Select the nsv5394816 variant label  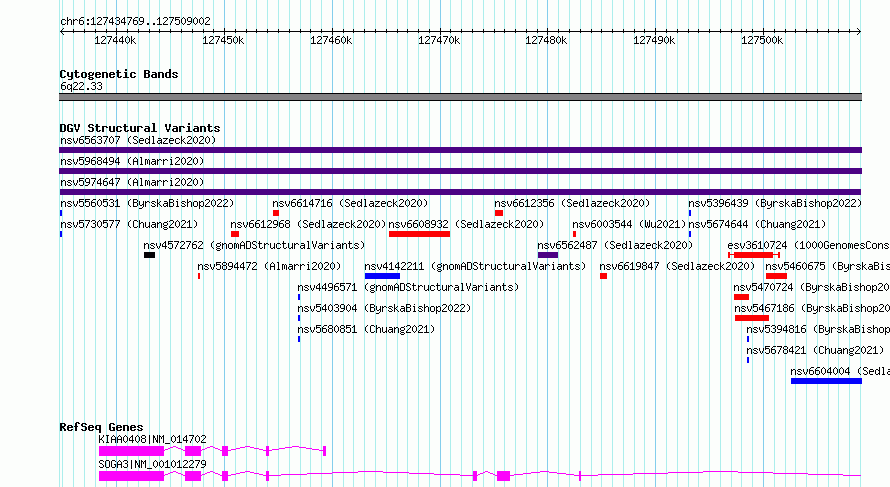(x=818, y=329)
